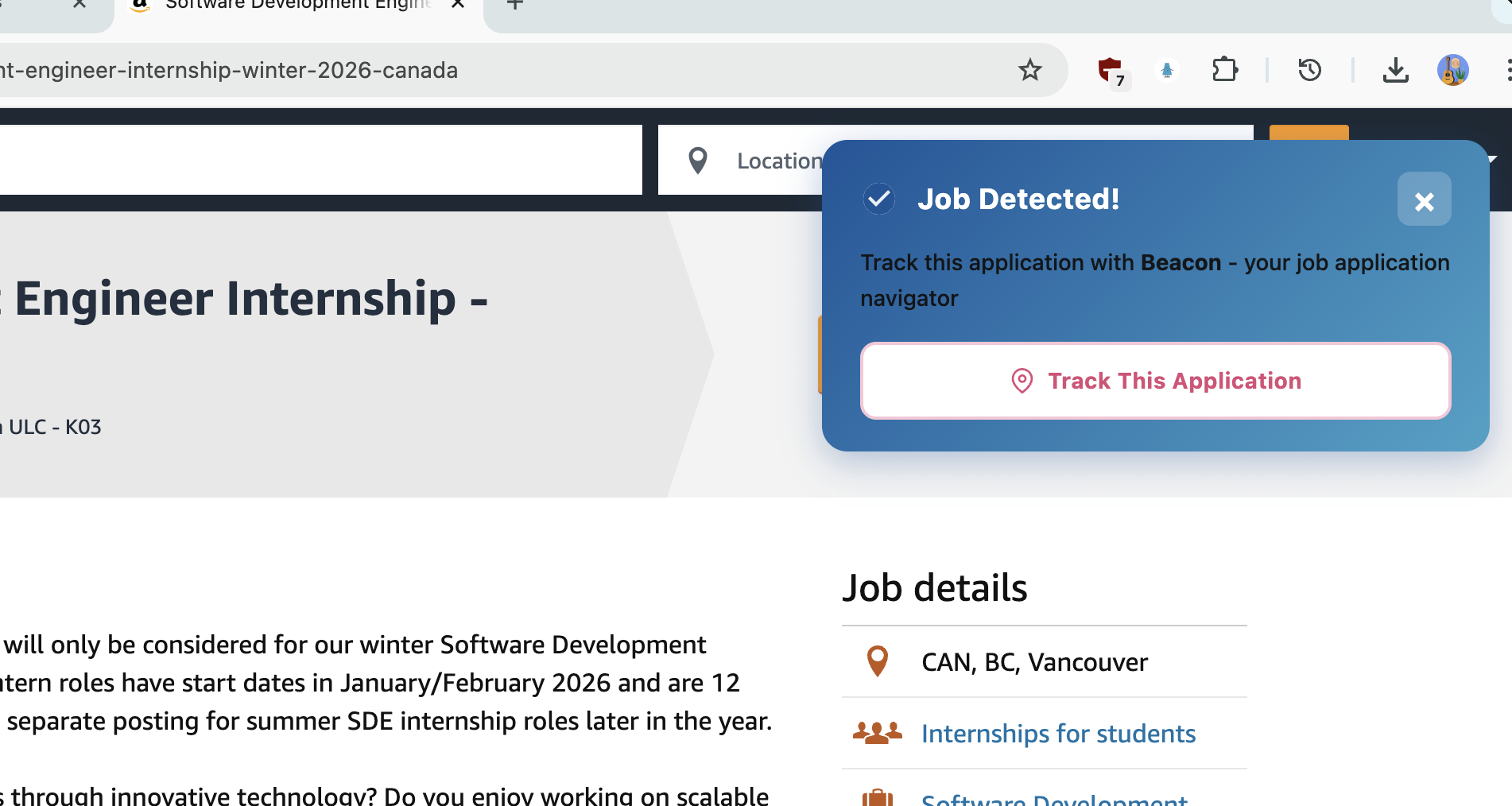Click the briefcase icon beside Software Development

(878, 797)
